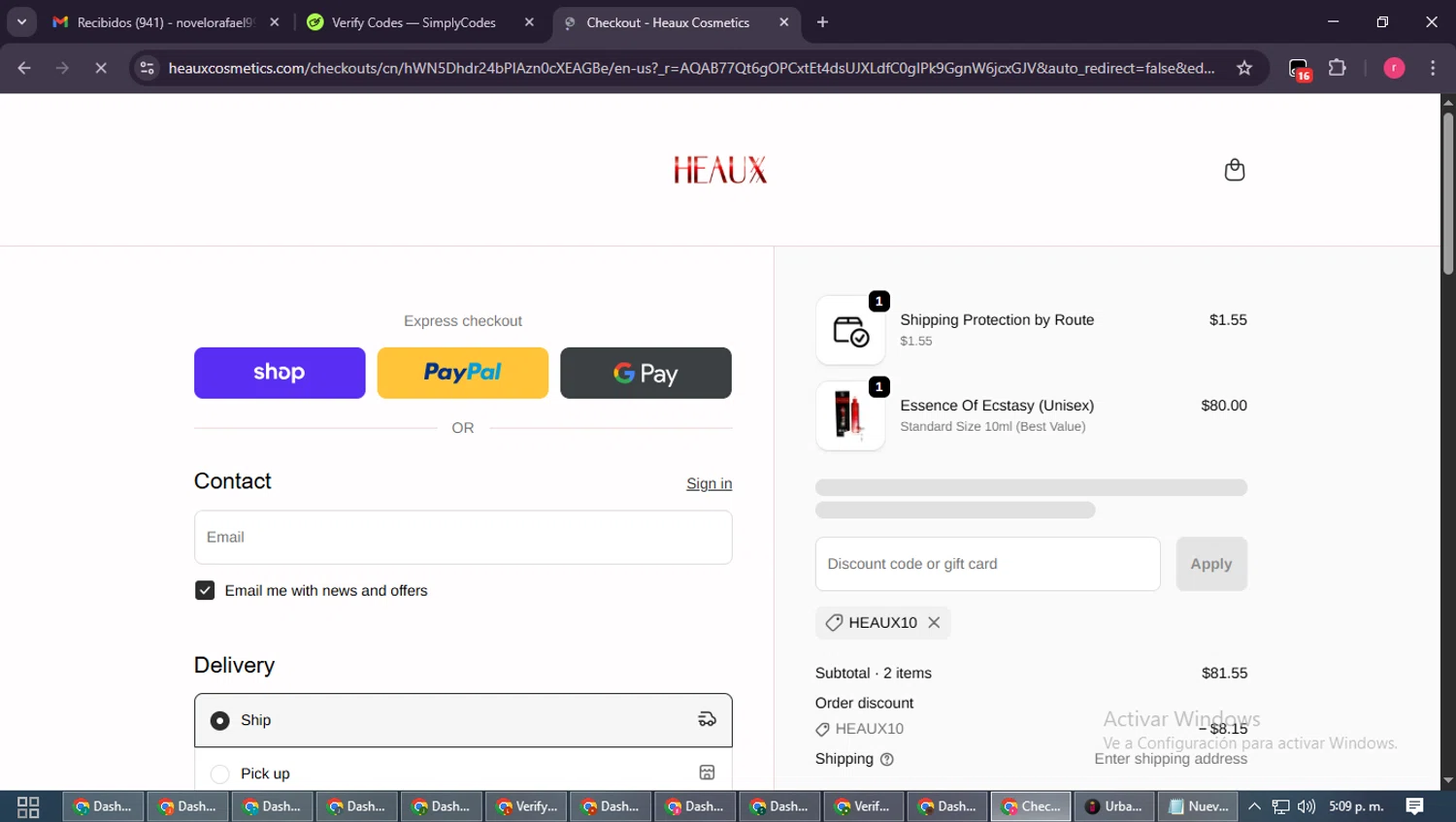Click the scrollbar up arrow
Viewport: 1456px width, 822px height.
coord(1448,102)
